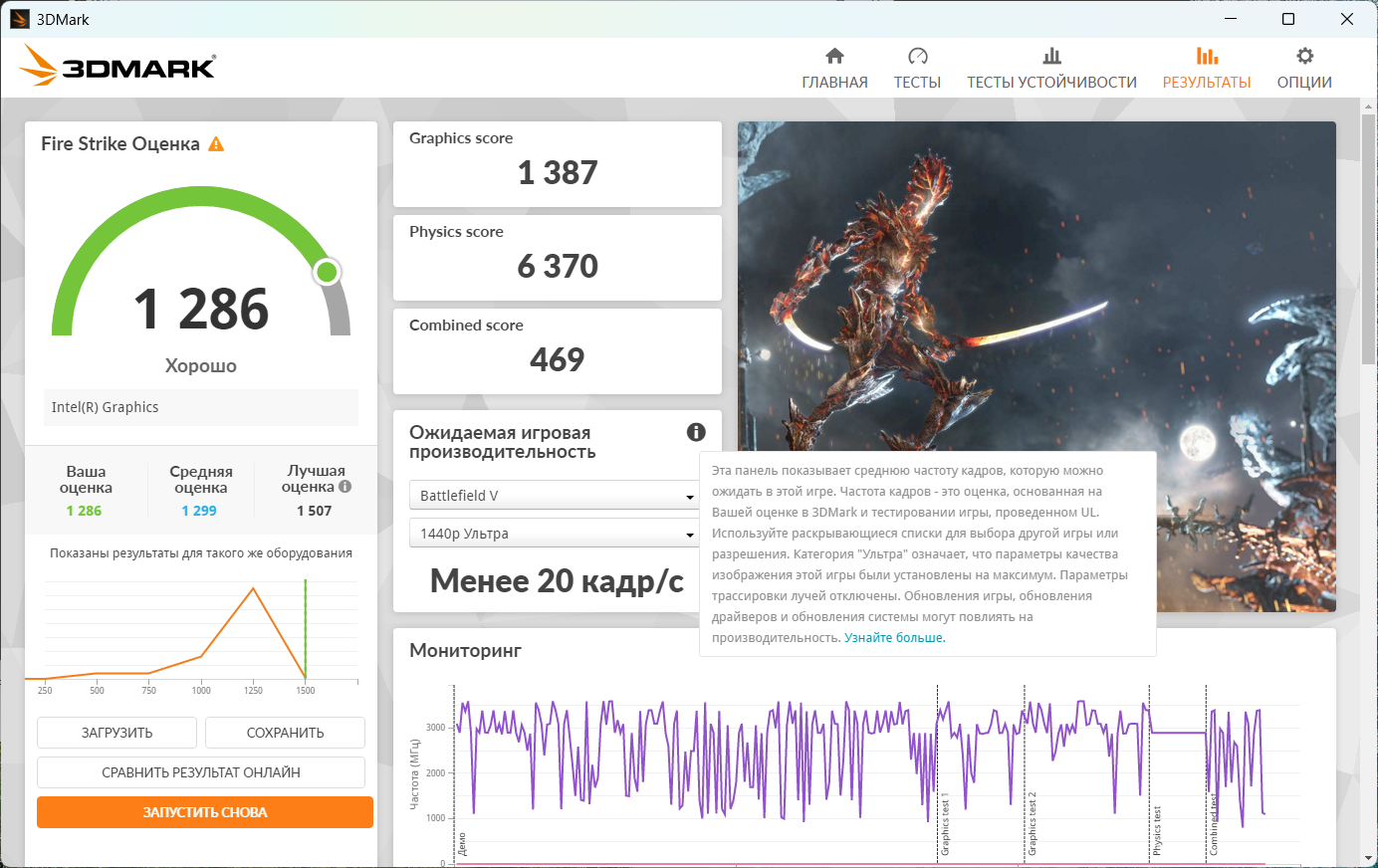Click the 3DMark logo in header
The width and height of the screenshot is (1378, 868).
point(117,67)
